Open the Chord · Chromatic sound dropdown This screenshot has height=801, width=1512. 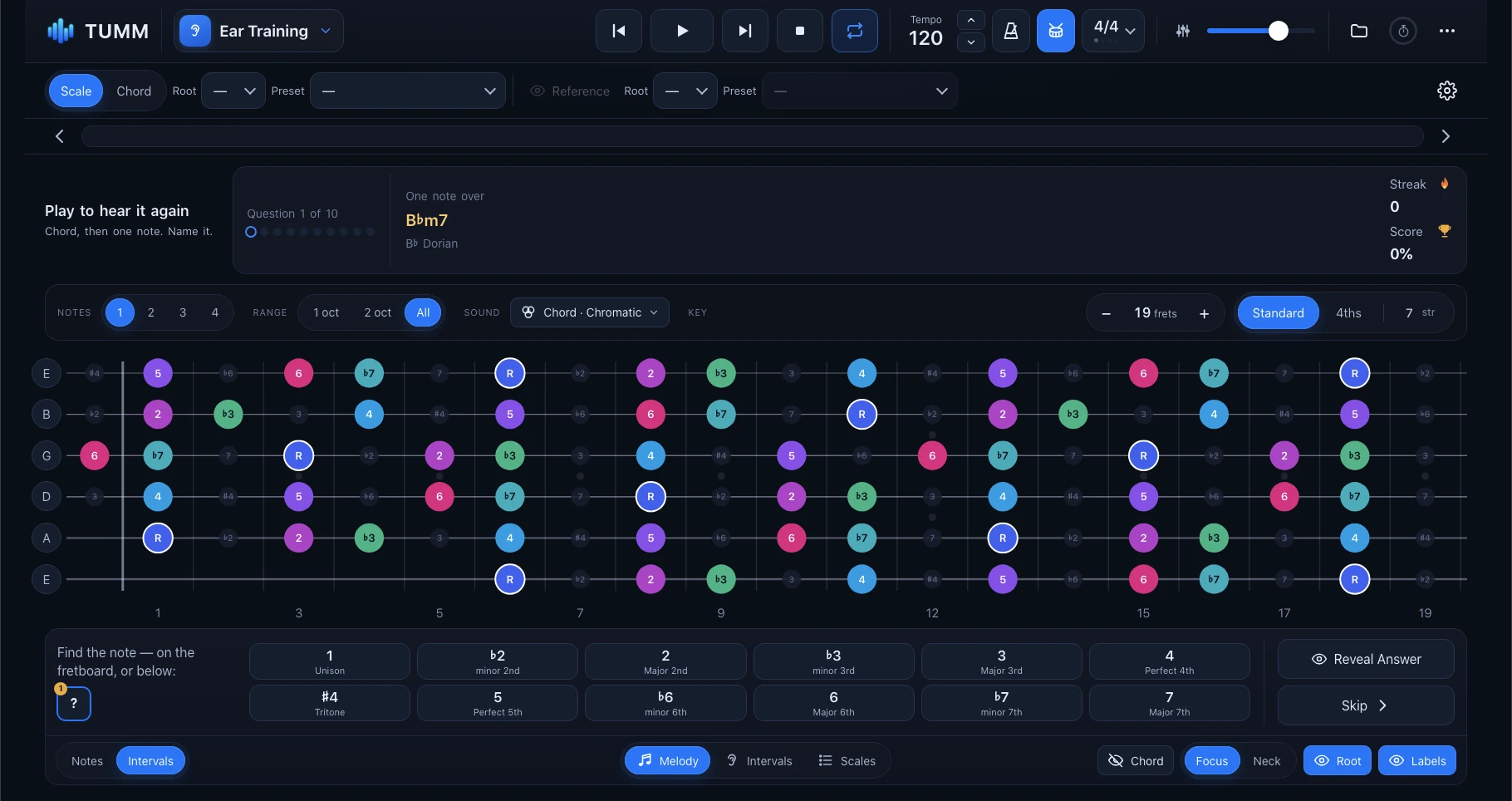(x=590, y=312)
